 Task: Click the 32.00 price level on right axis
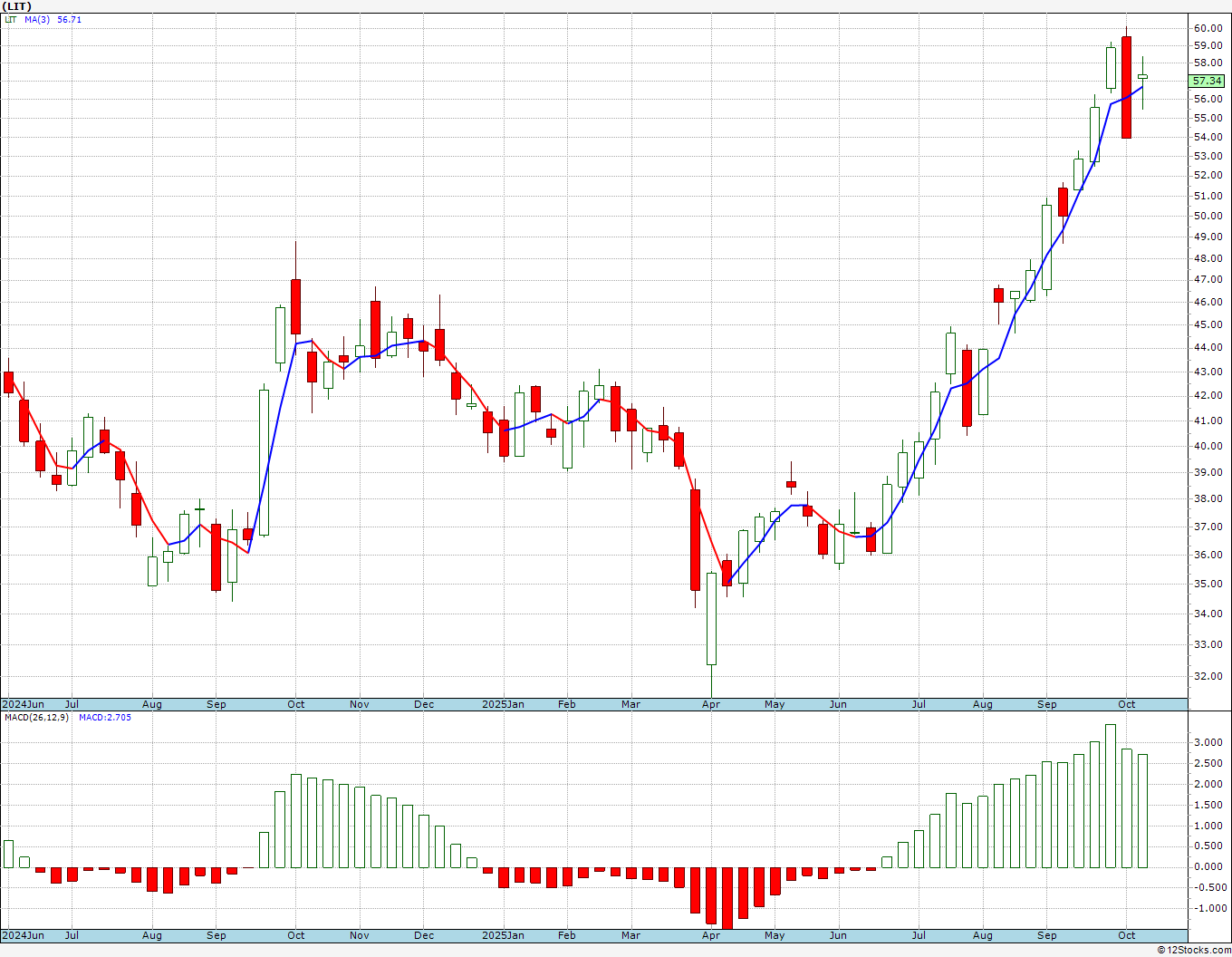tap(1208, 676)
